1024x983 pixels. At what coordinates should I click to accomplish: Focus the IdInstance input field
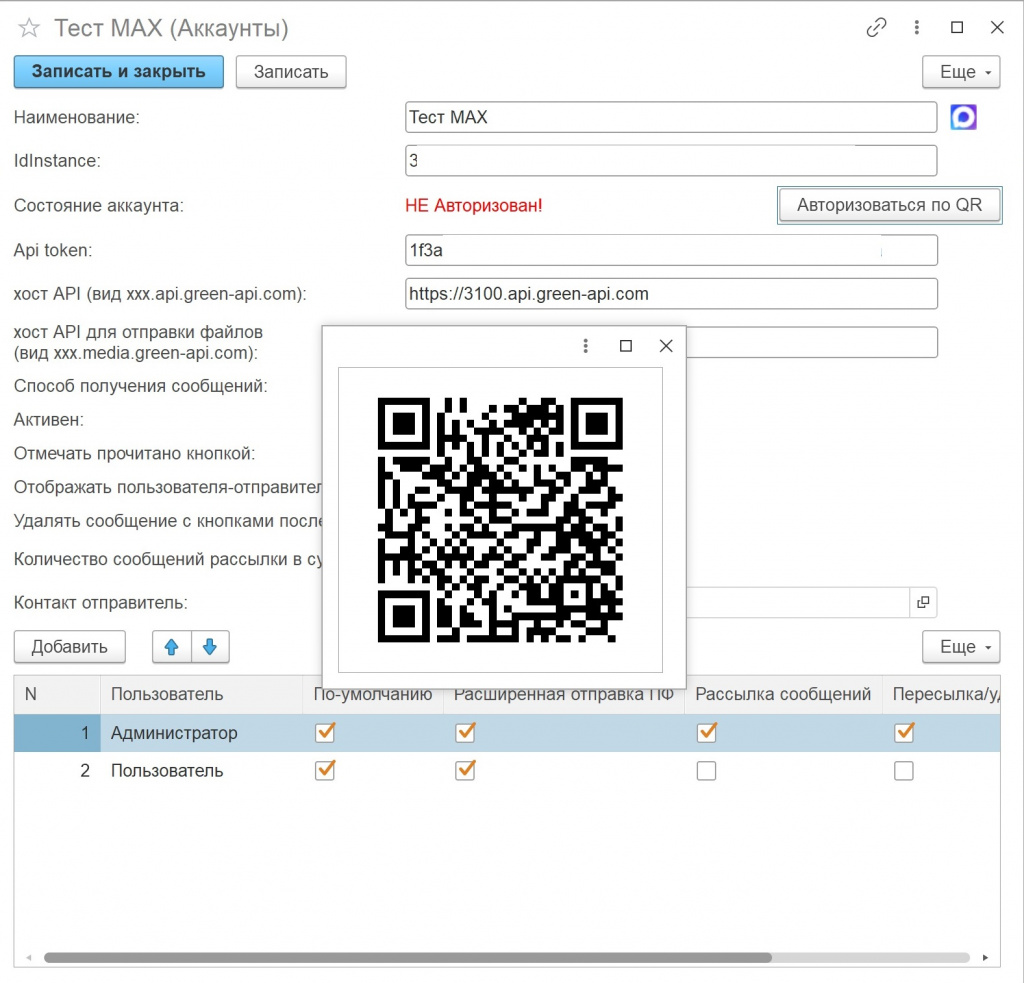point(671,161)
